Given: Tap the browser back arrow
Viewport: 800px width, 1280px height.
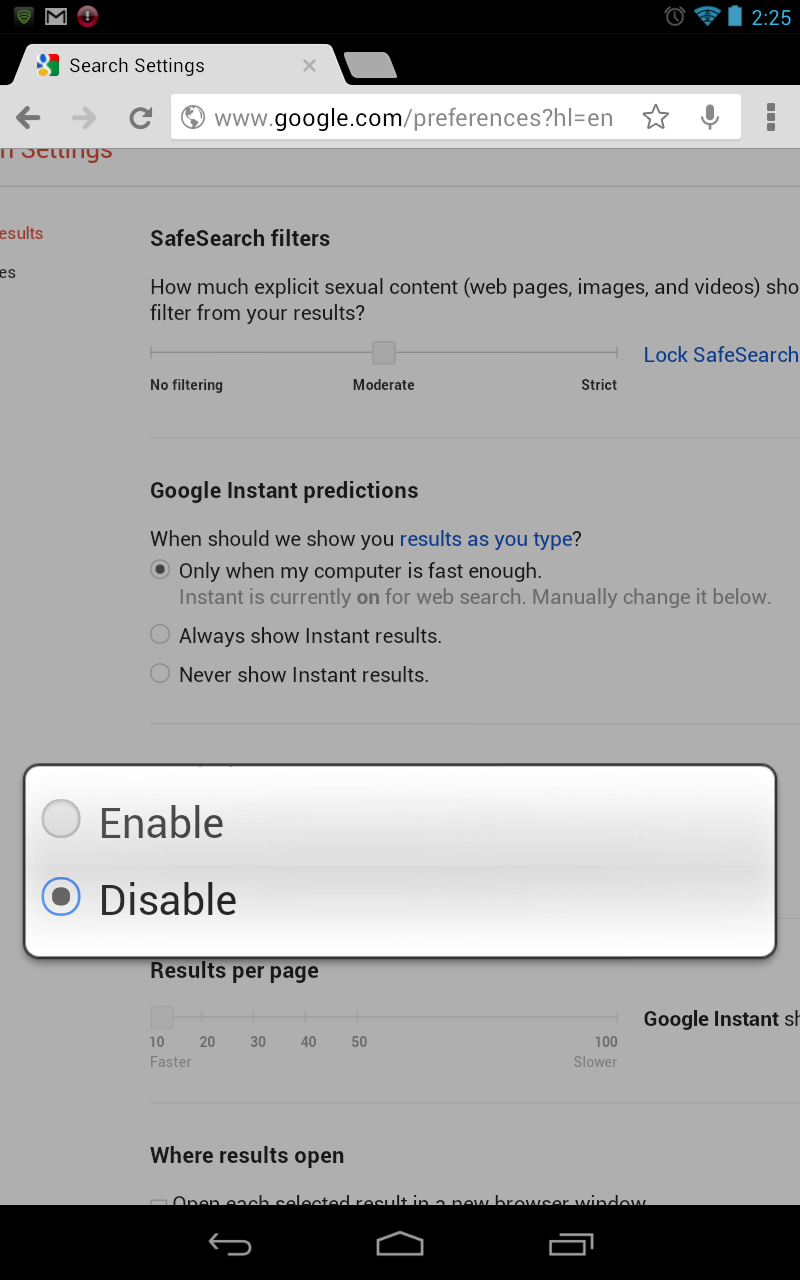Looking at the screenshot, I should click(x=28, y=118).
